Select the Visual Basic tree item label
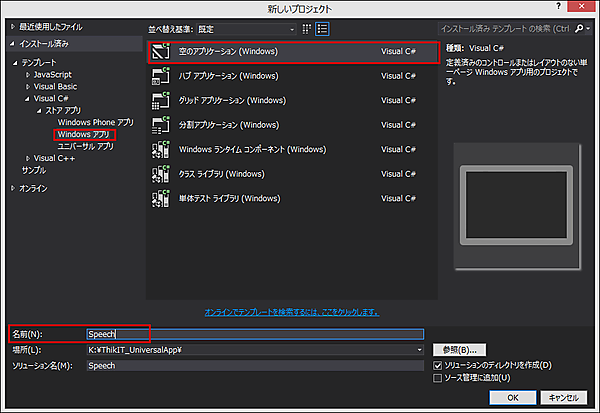 point(55,87)
